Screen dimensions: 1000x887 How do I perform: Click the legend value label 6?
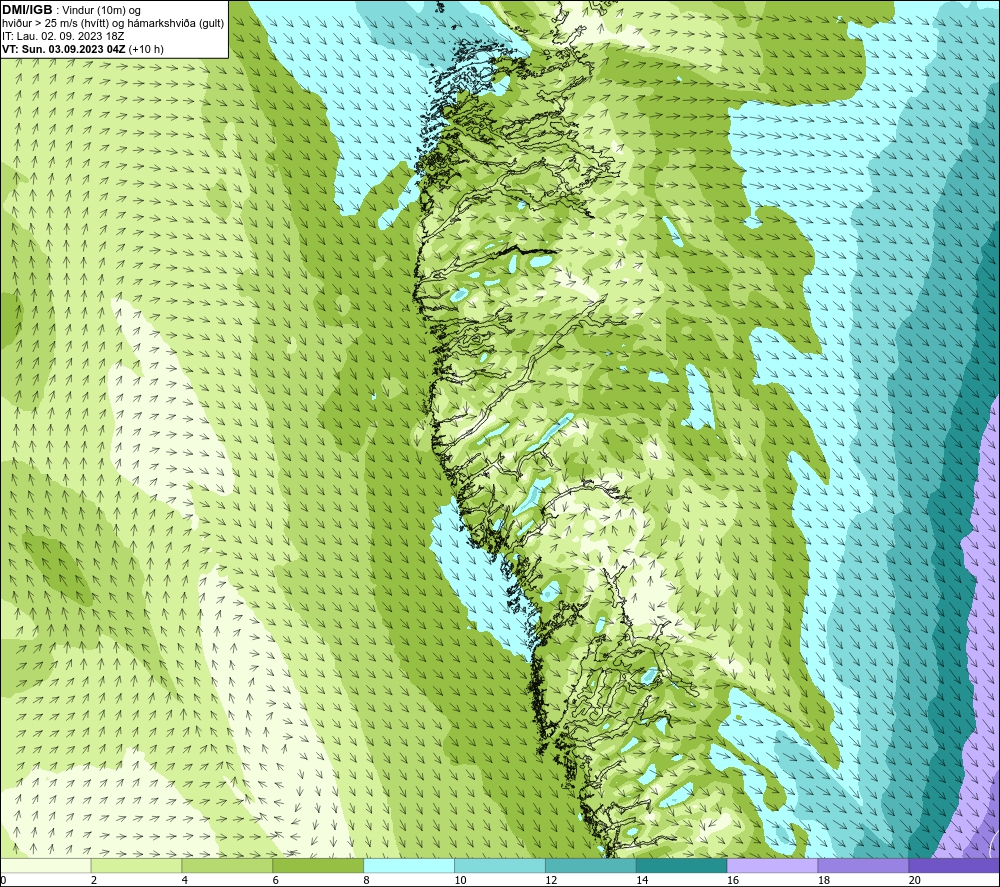point(276,881)
